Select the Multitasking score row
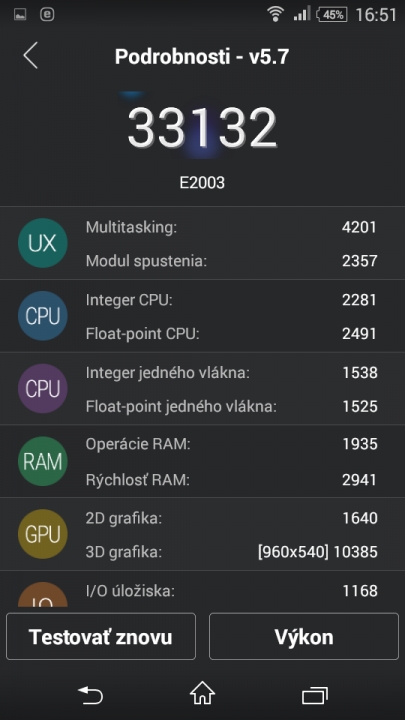405x720 pixels. click(x=231, y=227)
